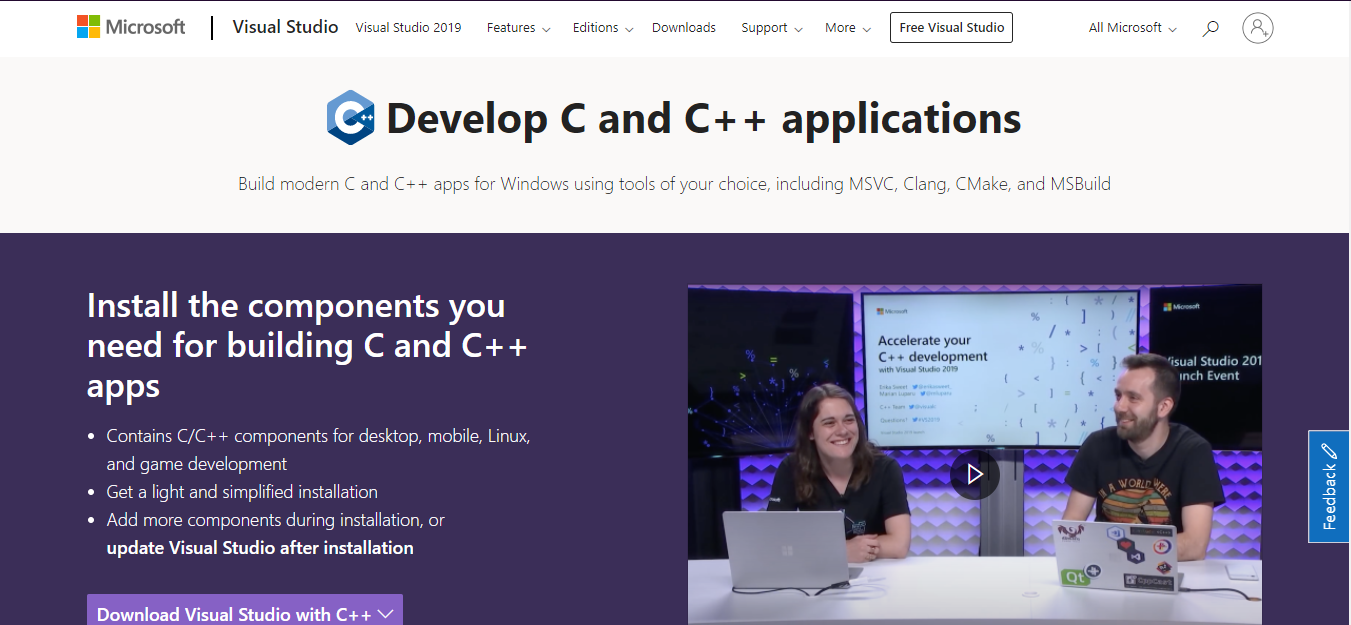
Task: Click the C++ hexagon logo
Action: click(351, 118)
